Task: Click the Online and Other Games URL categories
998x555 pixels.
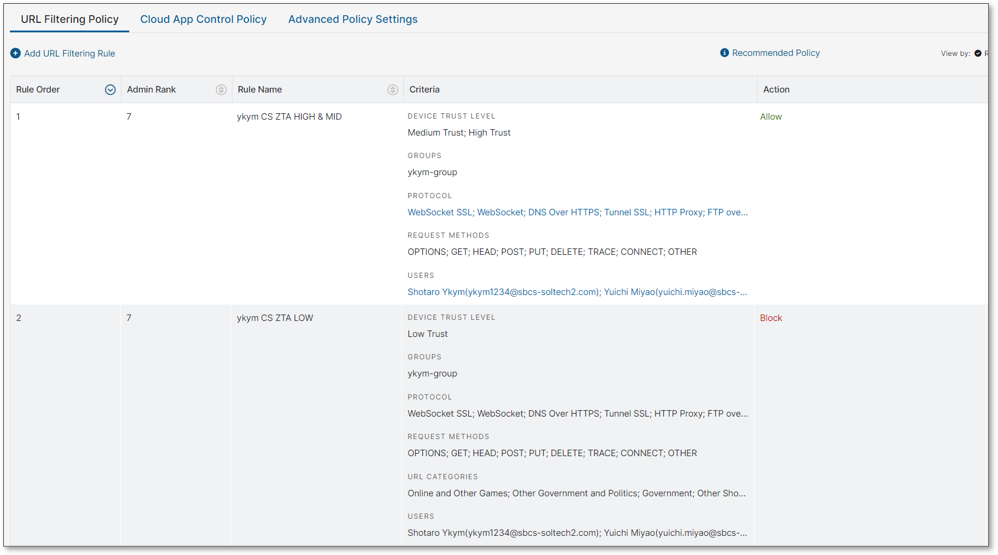Action: 577,493
